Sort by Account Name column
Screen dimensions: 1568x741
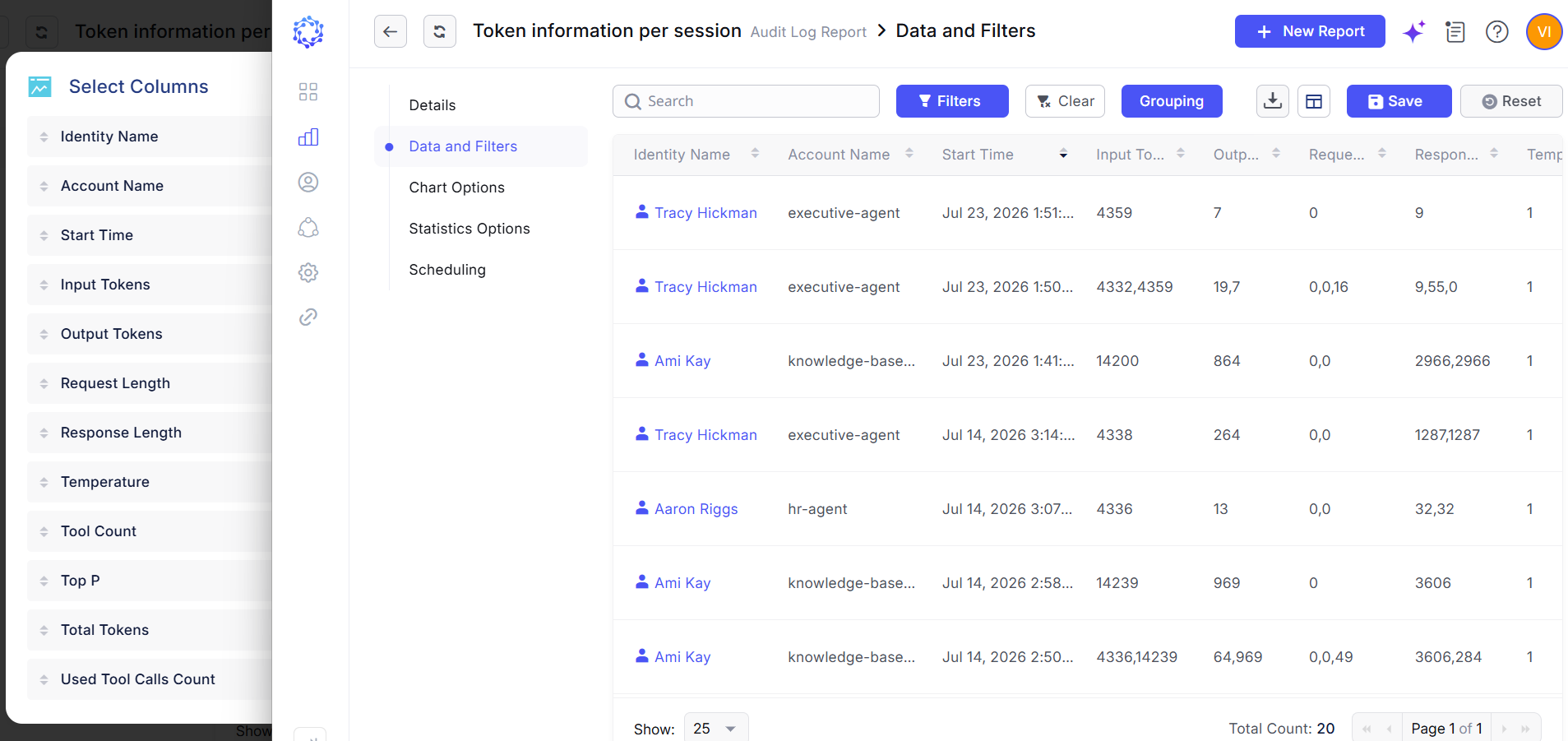coord(909,154)
